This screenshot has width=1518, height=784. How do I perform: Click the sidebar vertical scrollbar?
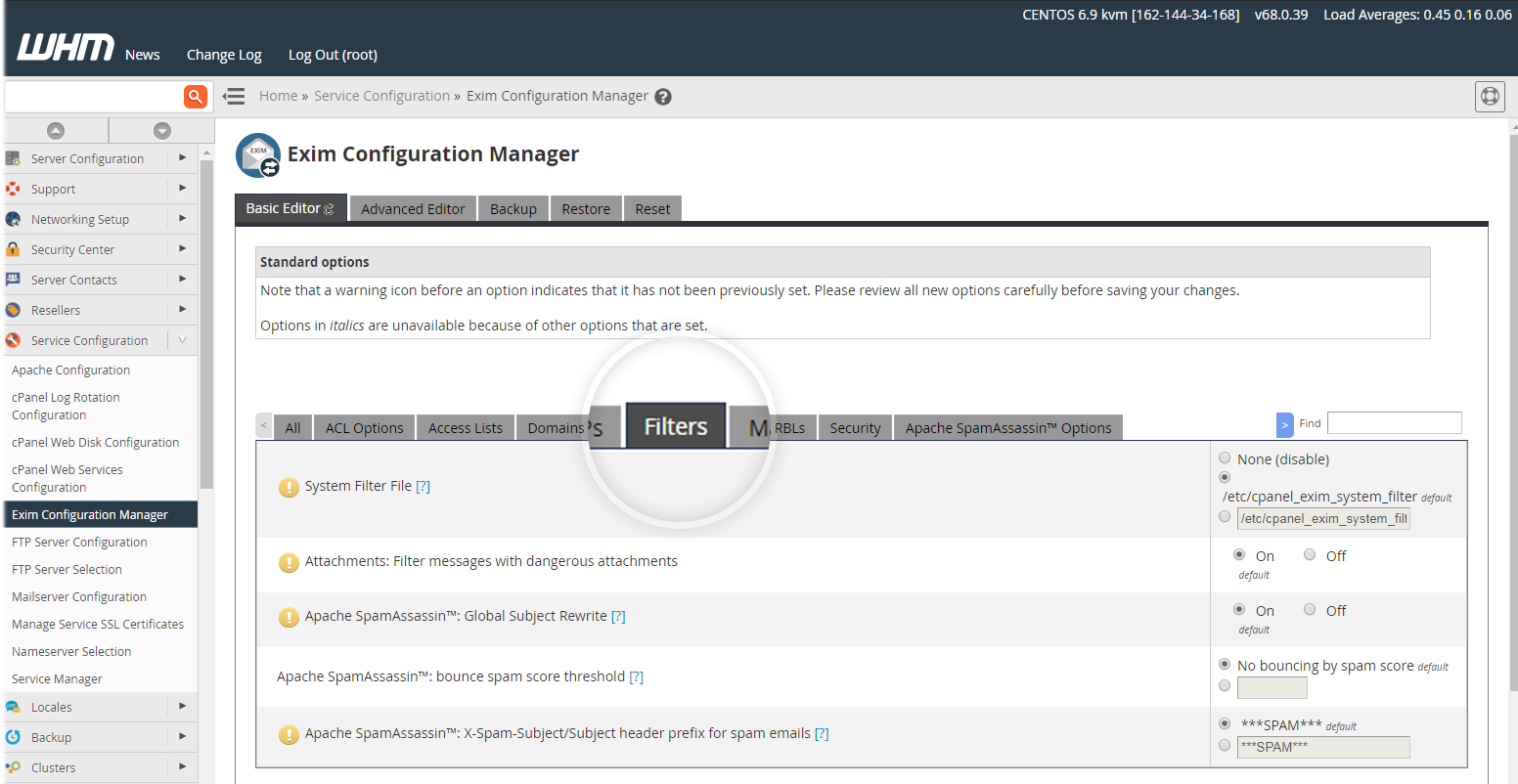click(206, 323)
